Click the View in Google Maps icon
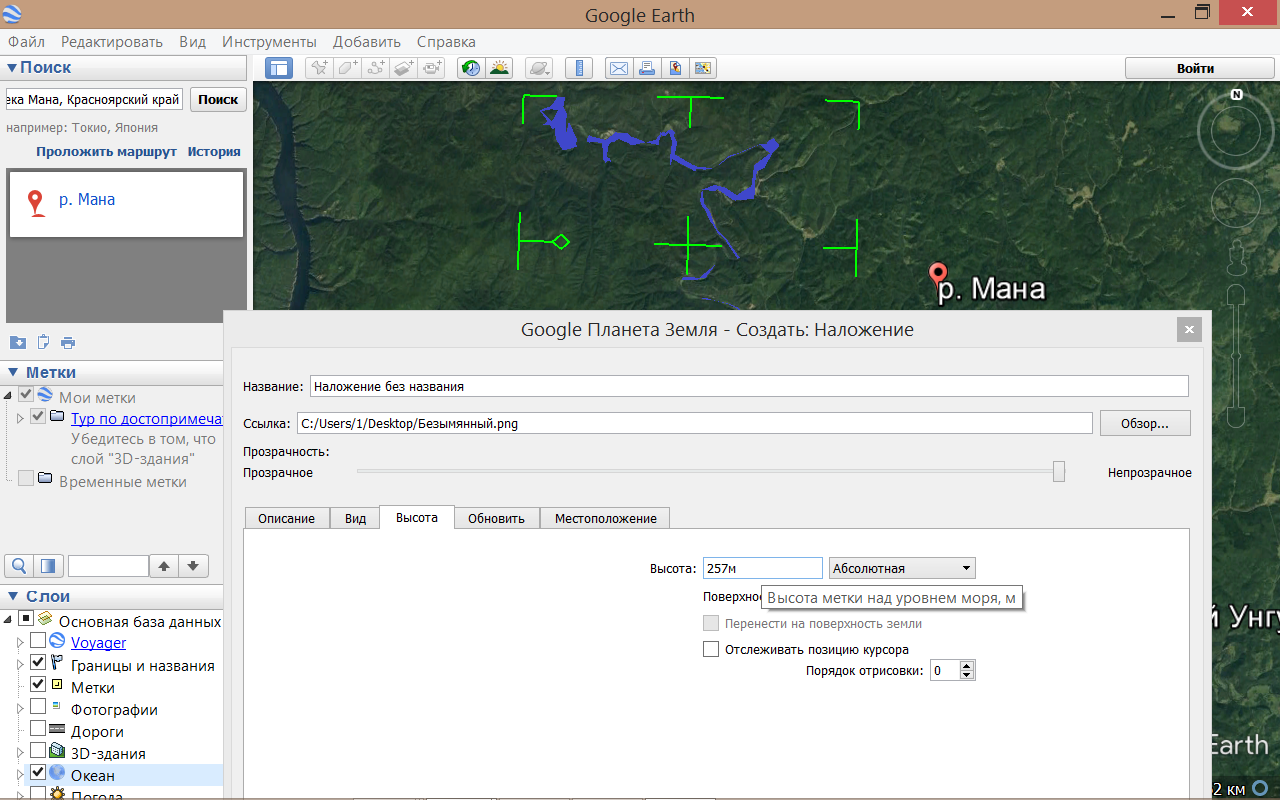Viewport: 1280px width, 800px height. 703,68
